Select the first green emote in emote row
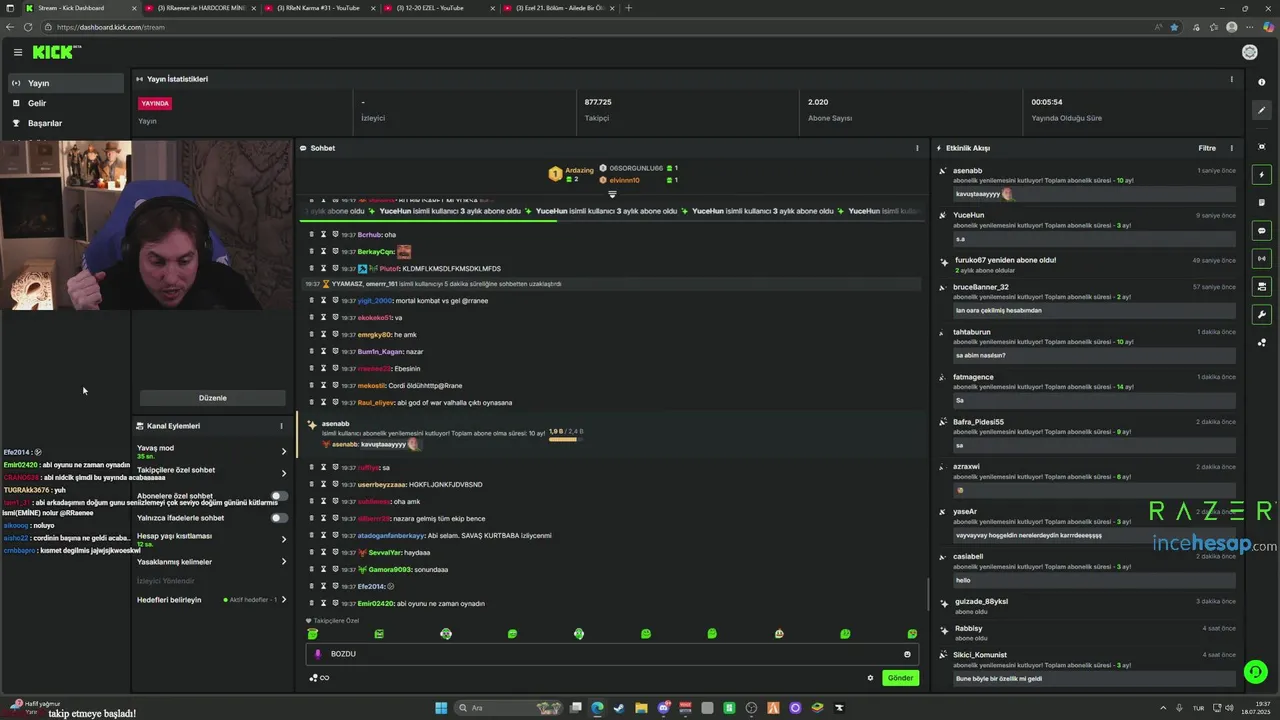1280x720 pixels. tap(313, 634)
